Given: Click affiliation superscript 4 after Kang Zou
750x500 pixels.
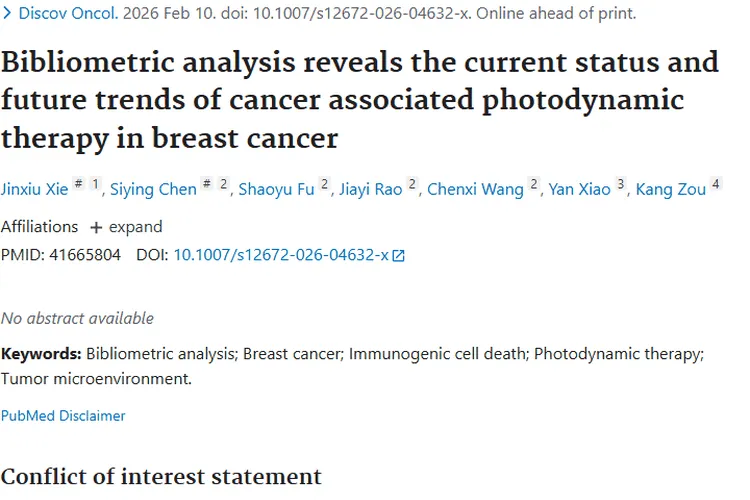Looking at the screenshot, I should point(716,184).
